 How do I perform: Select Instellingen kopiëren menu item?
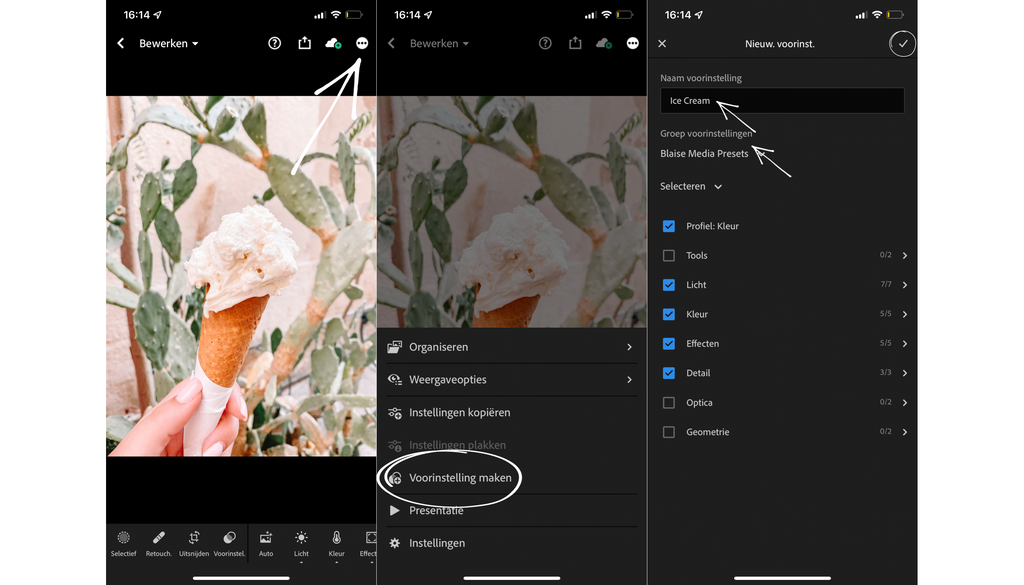(459, 413)
